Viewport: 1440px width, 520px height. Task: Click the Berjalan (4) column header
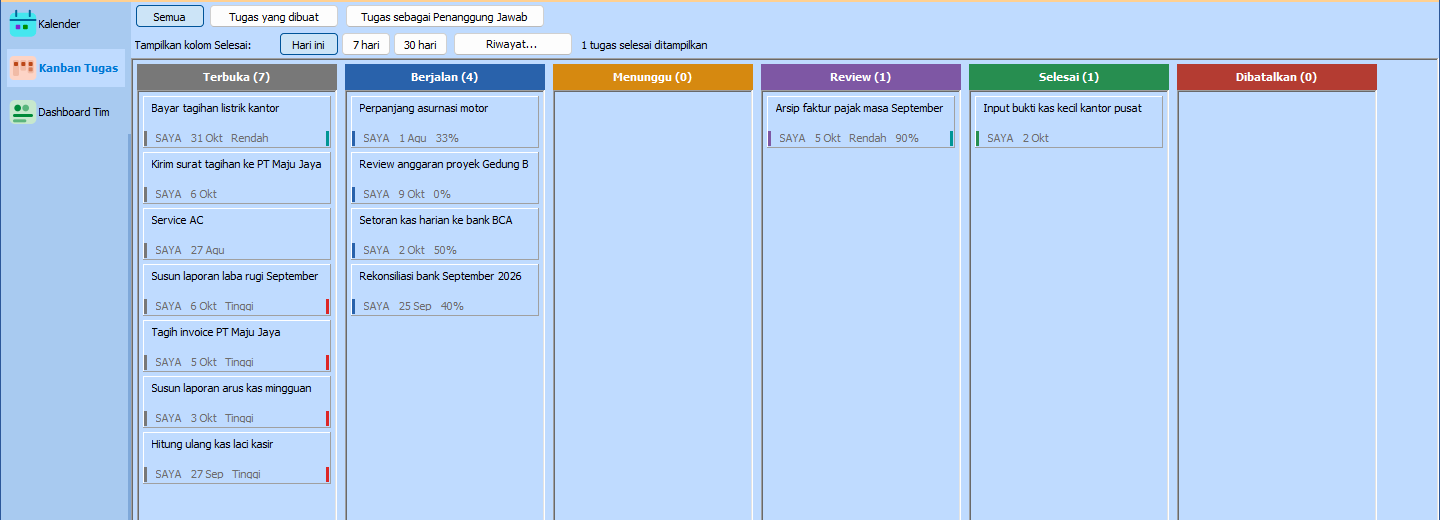pos(444,77)
